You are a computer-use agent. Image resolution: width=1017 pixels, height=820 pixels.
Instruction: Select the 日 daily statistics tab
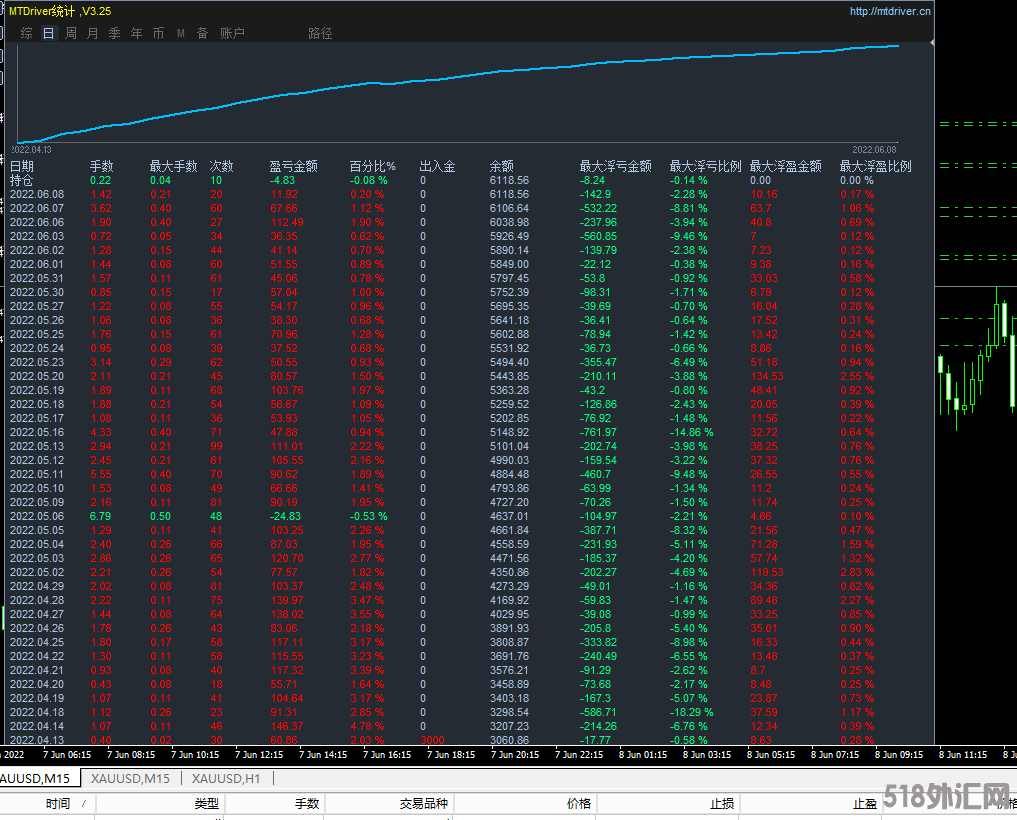(49, 33)
